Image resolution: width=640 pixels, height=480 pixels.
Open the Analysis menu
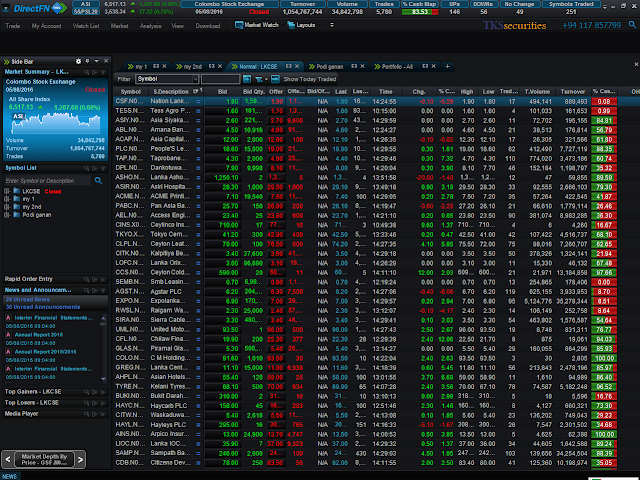tap(151, 26)
